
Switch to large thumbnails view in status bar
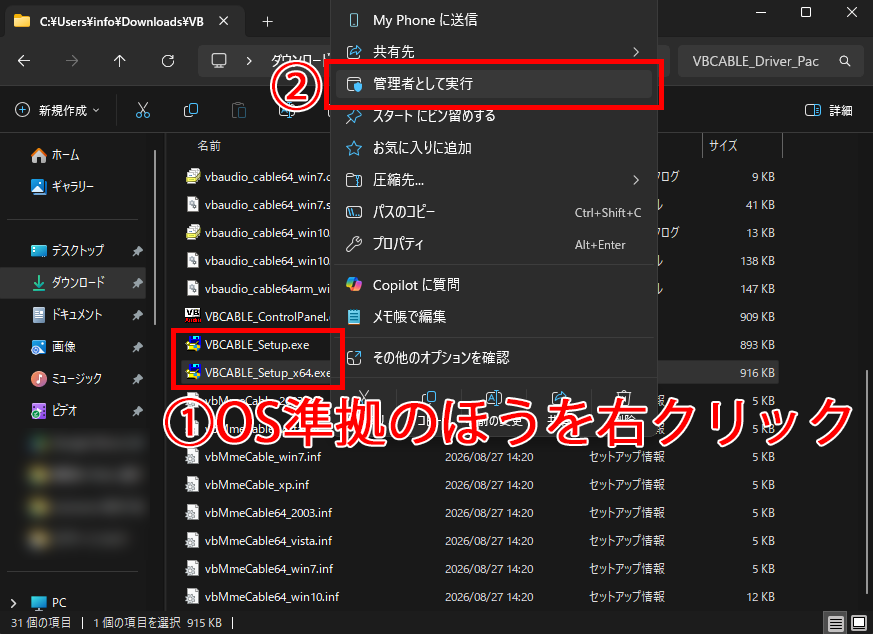point(859,623)
